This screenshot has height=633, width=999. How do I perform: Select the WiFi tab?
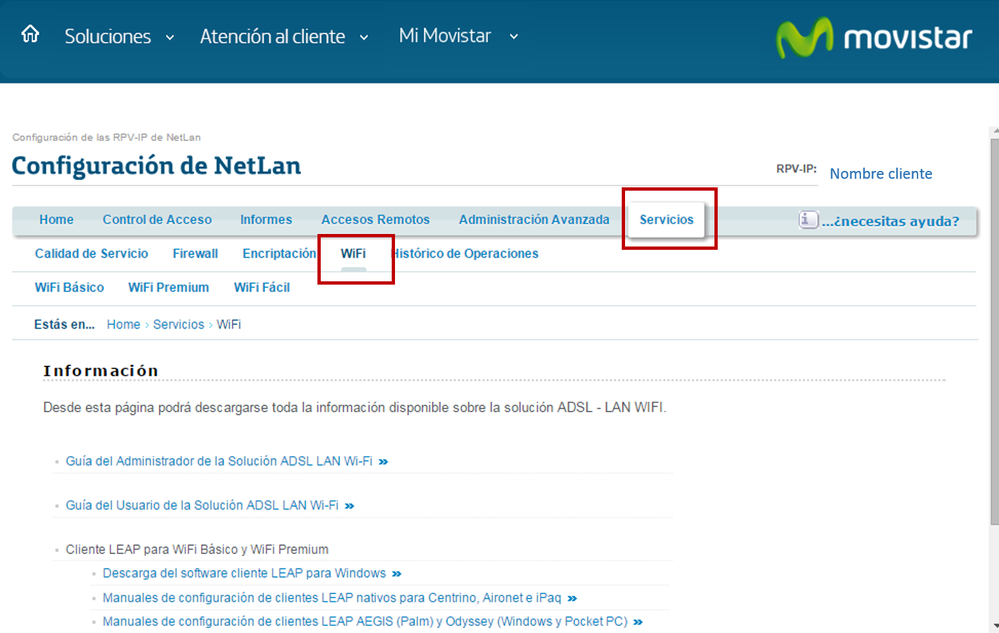click(355, 253)
